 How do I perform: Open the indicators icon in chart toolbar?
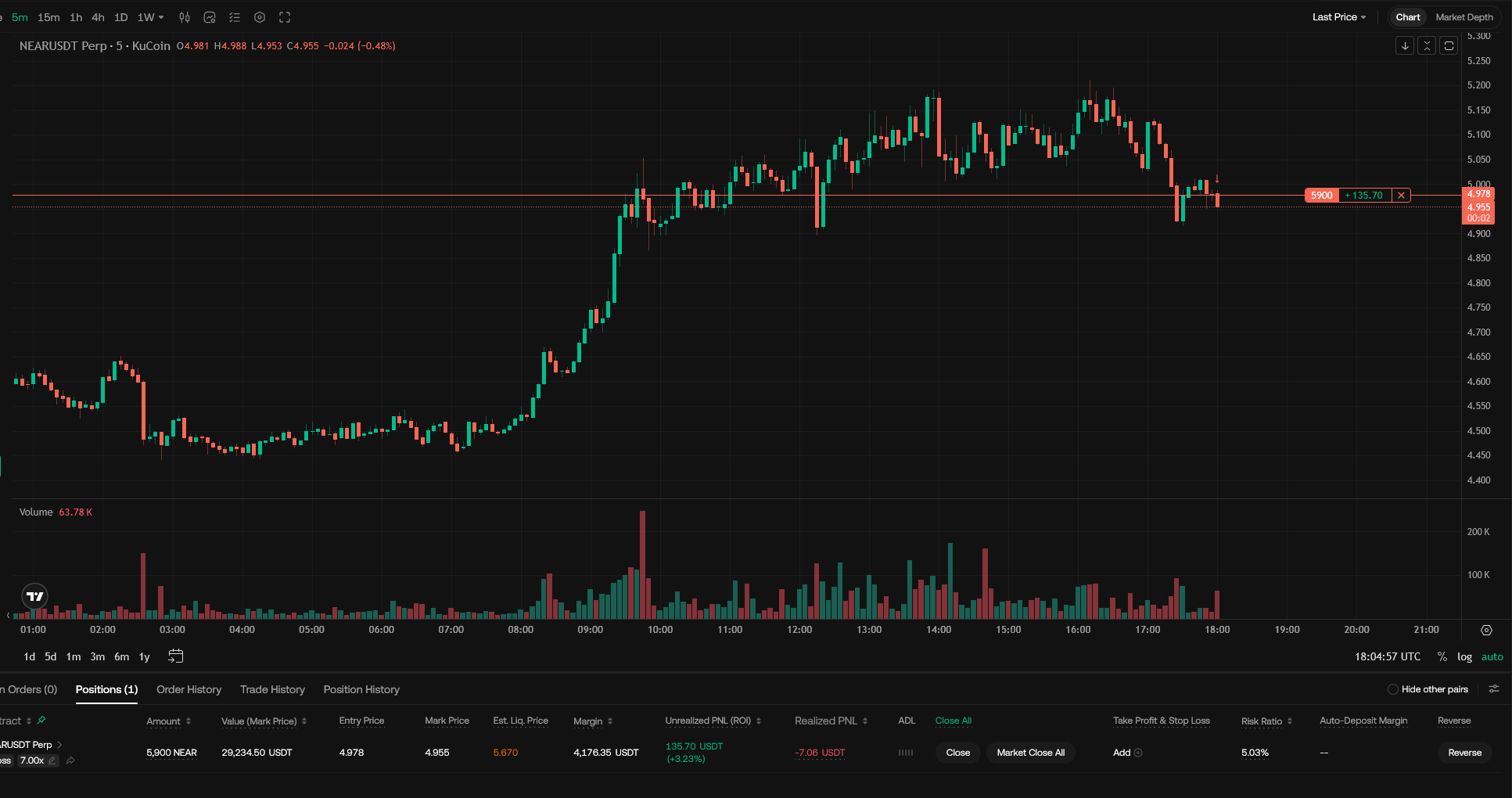[x=210, y=17]
